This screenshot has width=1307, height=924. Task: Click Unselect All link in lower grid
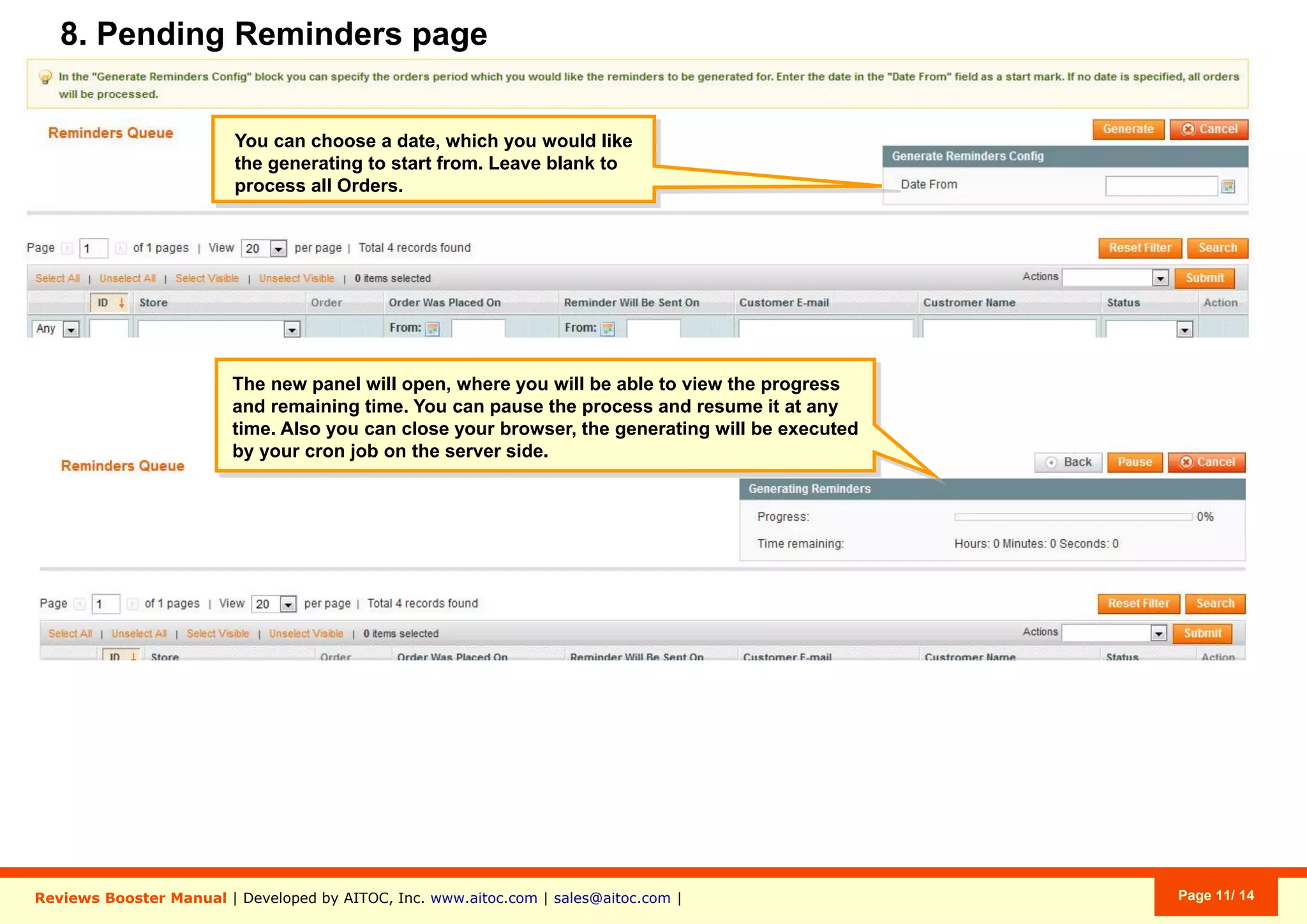click(139, 634)
